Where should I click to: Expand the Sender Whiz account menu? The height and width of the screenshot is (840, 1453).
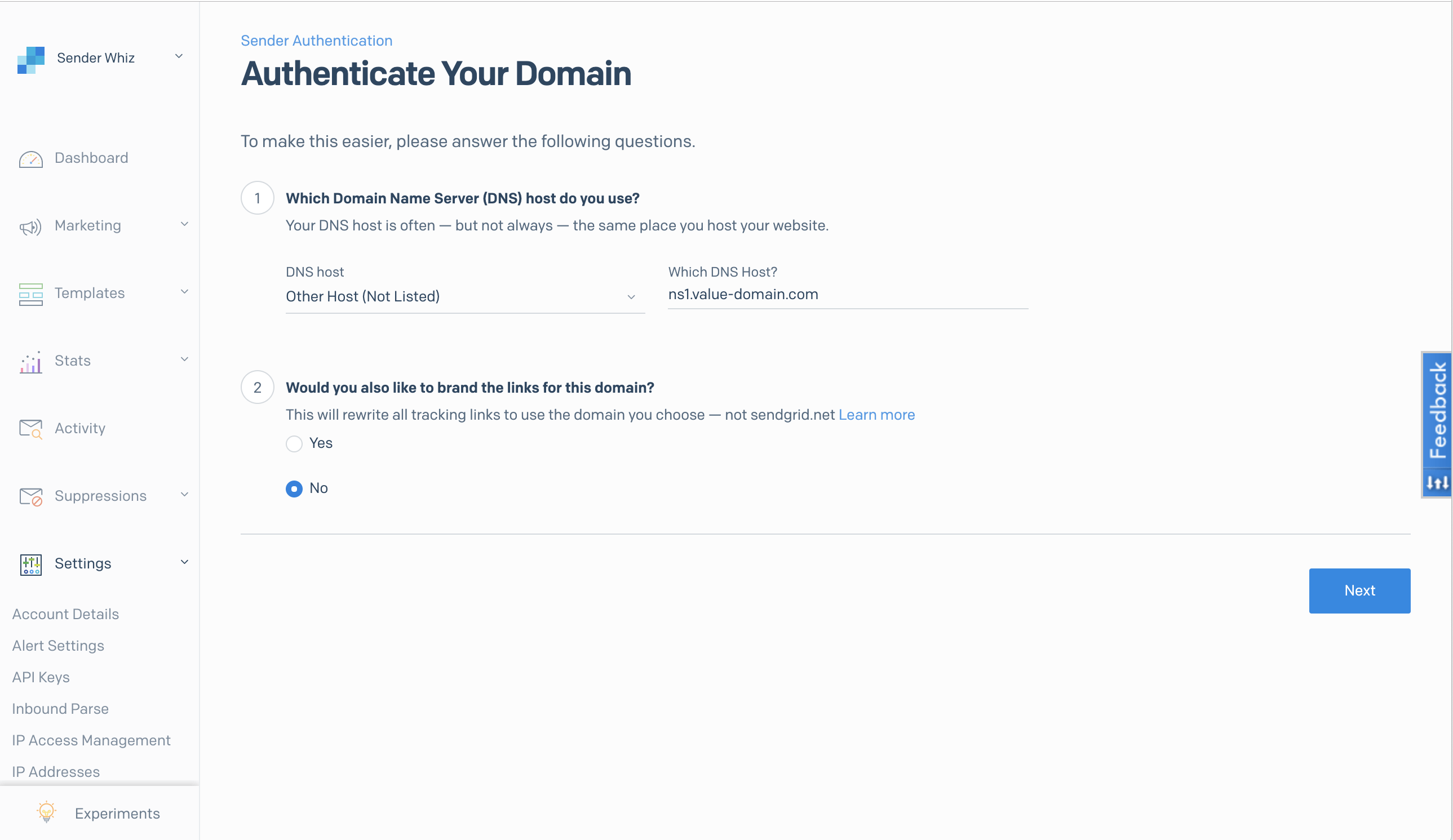(179, 56)
